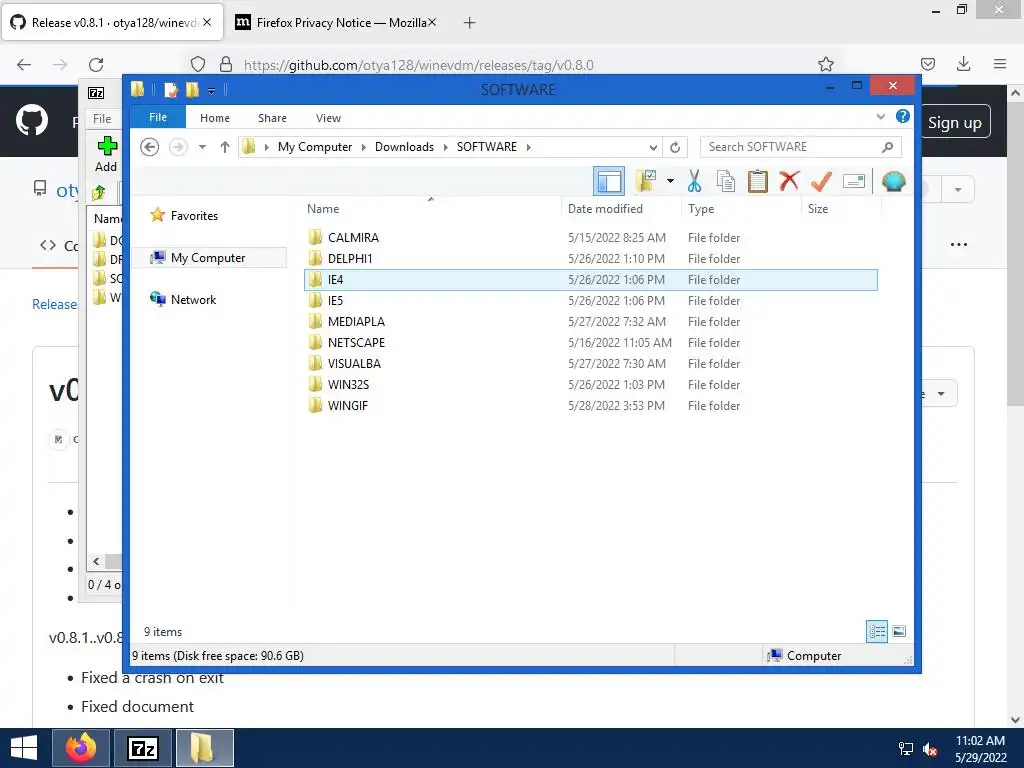
Task: Click the Cut scissors icon
Action: click(694, 181)
